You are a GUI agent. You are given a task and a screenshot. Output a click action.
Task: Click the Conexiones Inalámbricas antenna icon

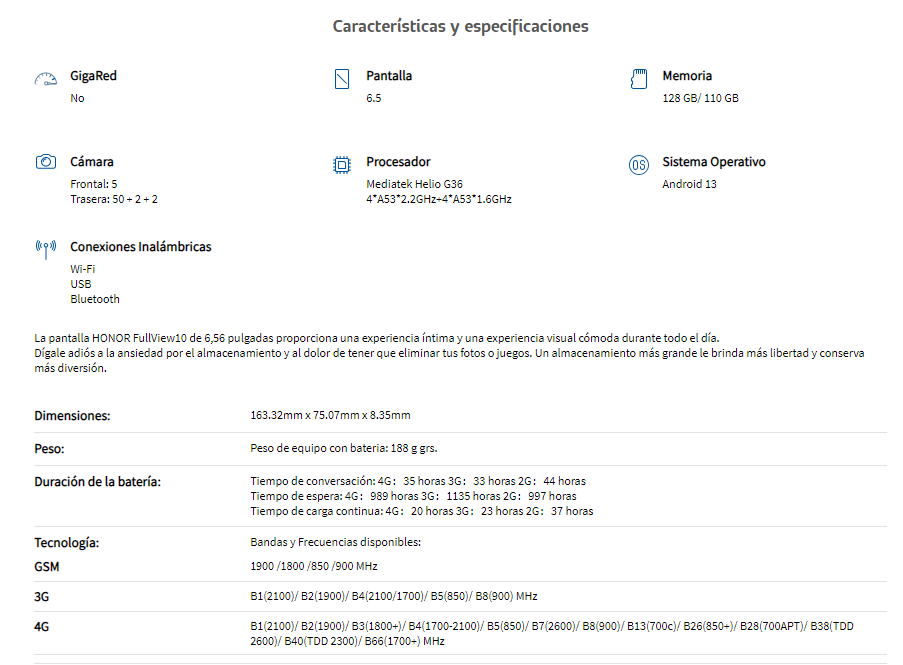tap(46, 249)
